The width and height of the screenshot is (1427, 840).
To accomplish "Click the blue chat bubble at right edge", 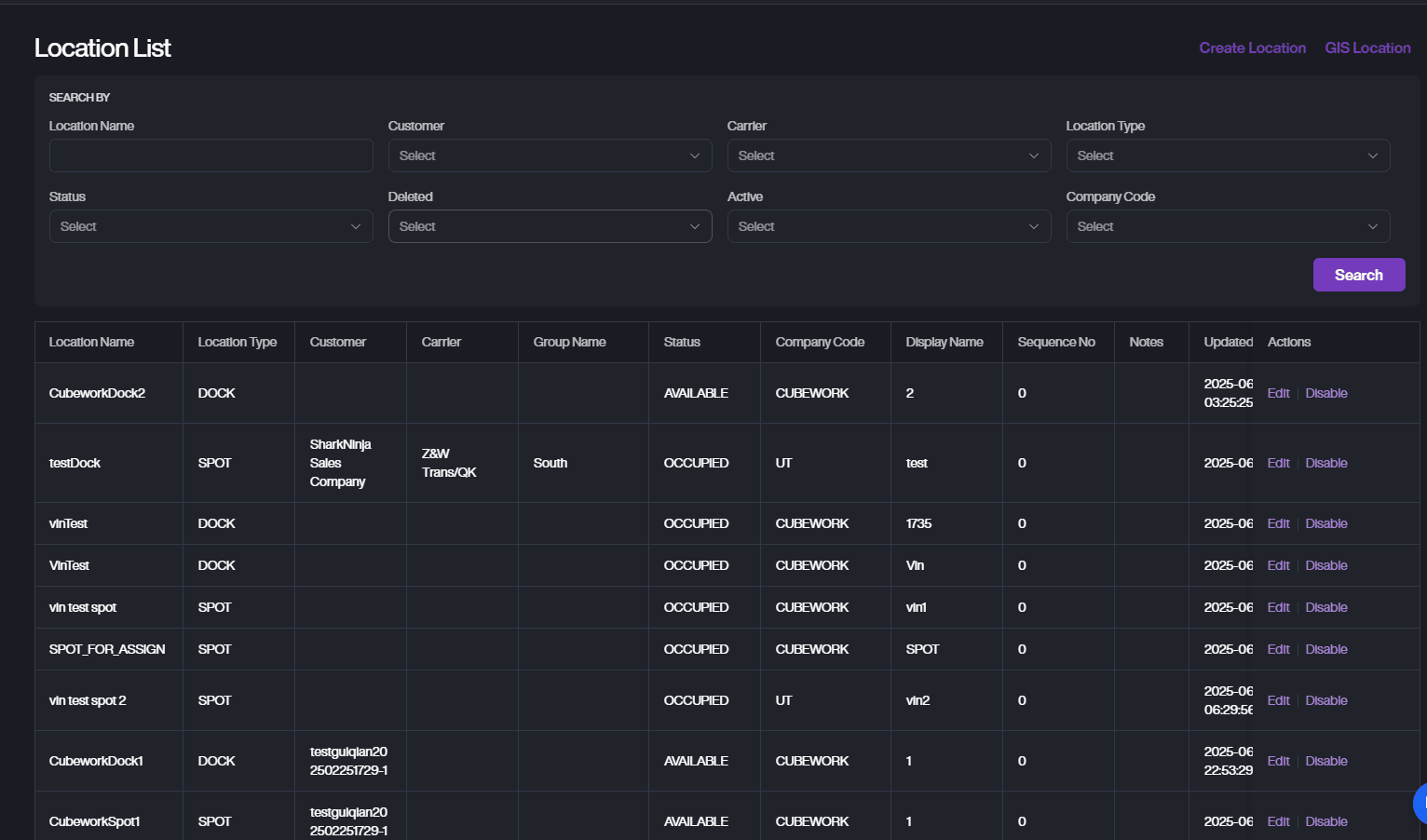I will click(1420, 803).
